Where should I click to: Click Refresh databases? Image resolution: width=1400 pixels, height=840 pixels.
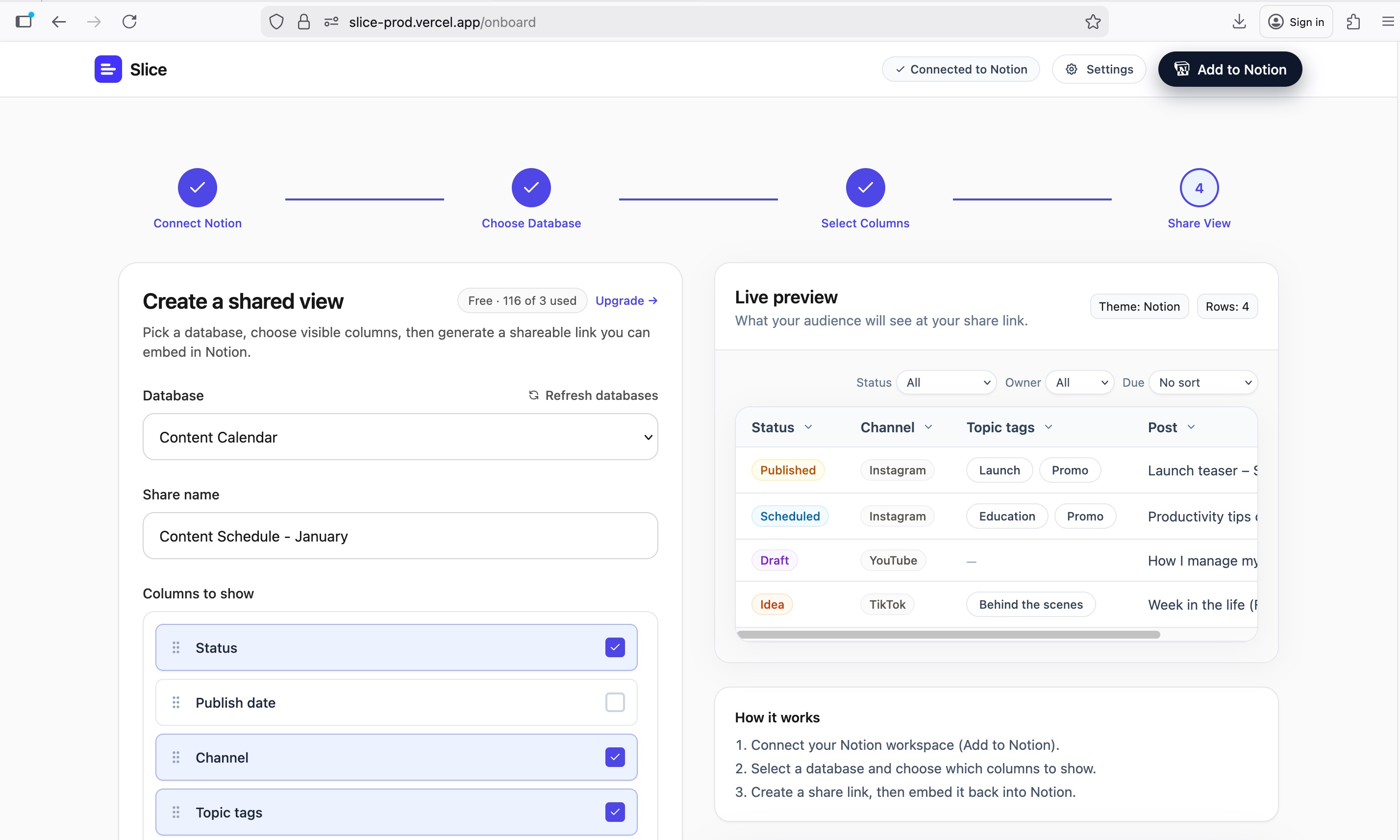click(x=593, y=395)
